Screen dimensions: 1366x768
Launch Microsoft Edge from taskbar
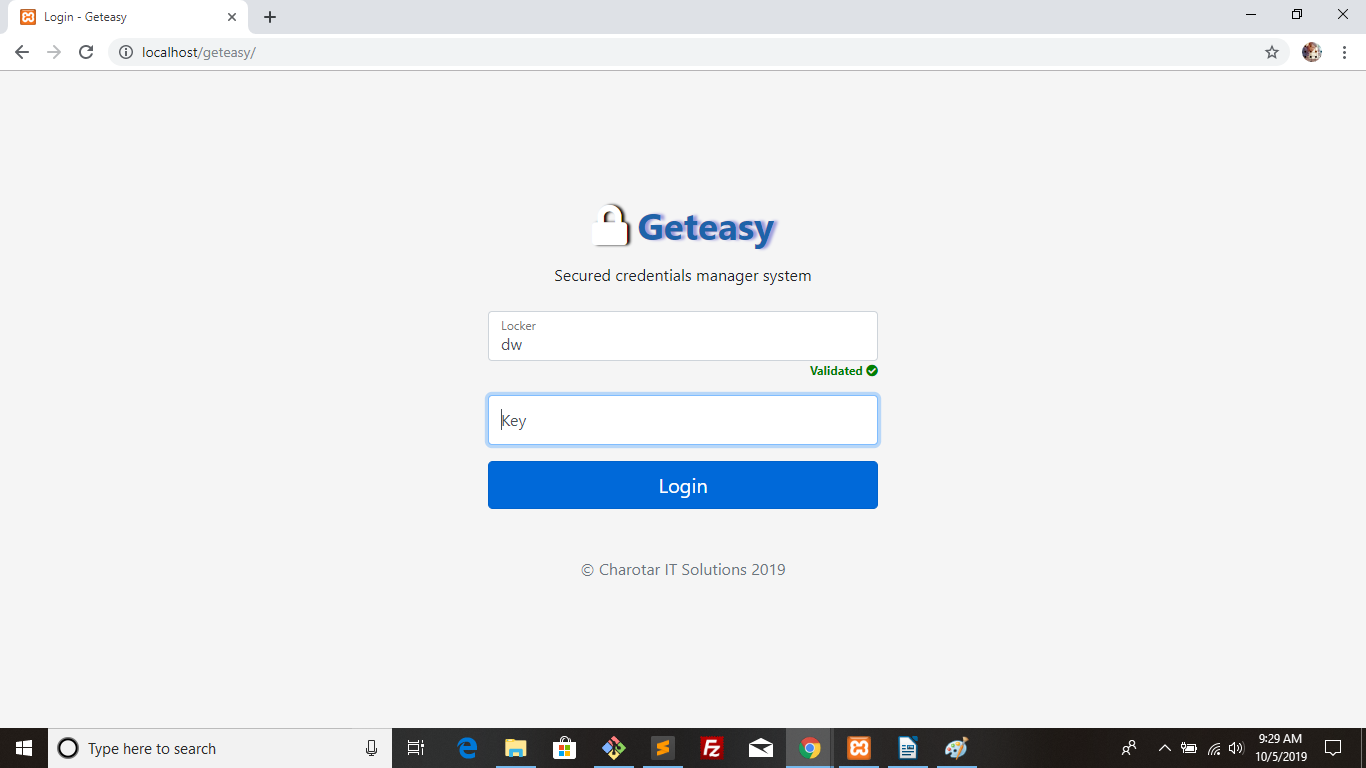click(x=467, y=748)
